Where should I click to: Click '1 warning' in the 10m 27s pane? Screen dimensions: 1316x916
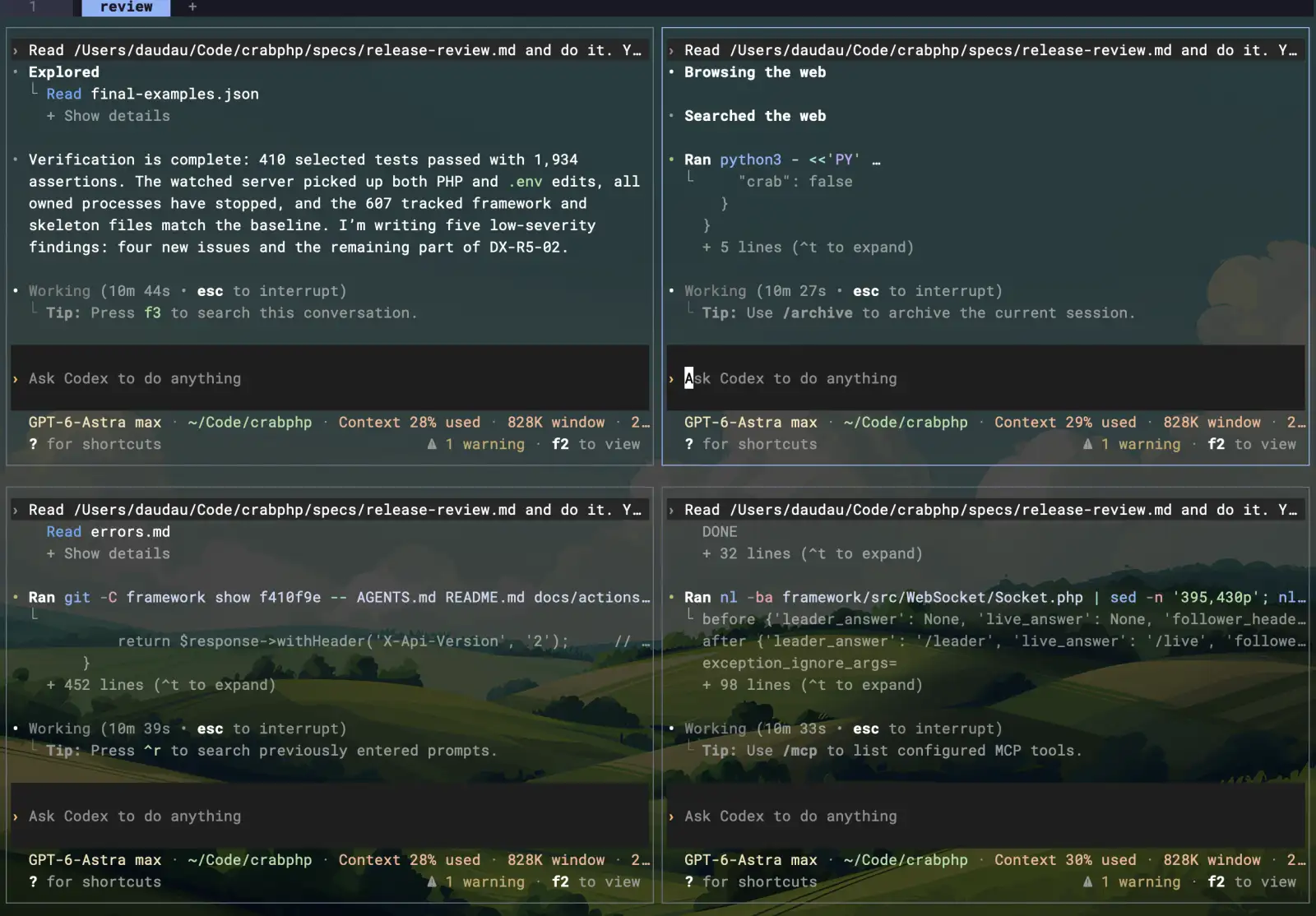[x=1141, y=444]
